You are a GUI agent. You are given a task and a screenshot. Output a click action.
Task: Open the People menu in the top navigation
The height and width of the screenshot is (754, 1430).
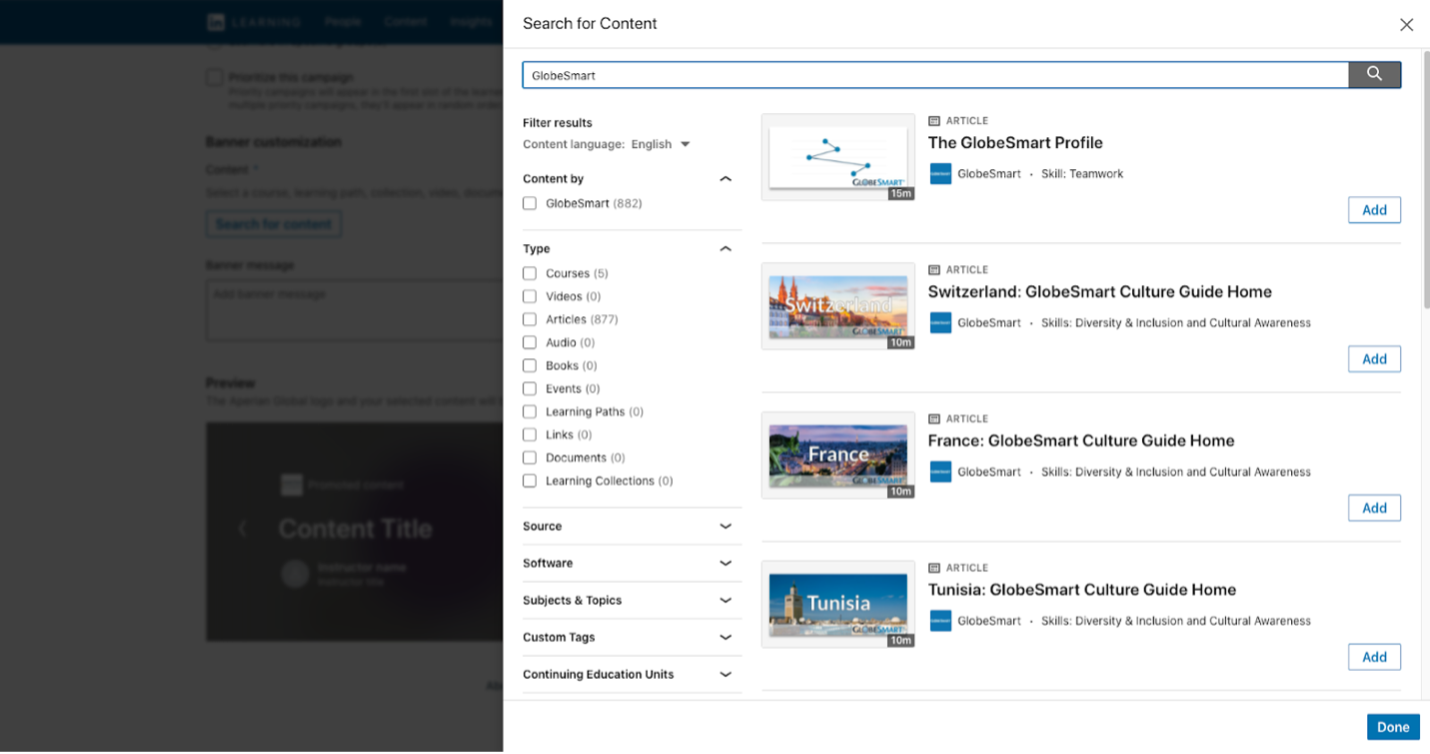[x=342, y=21]
